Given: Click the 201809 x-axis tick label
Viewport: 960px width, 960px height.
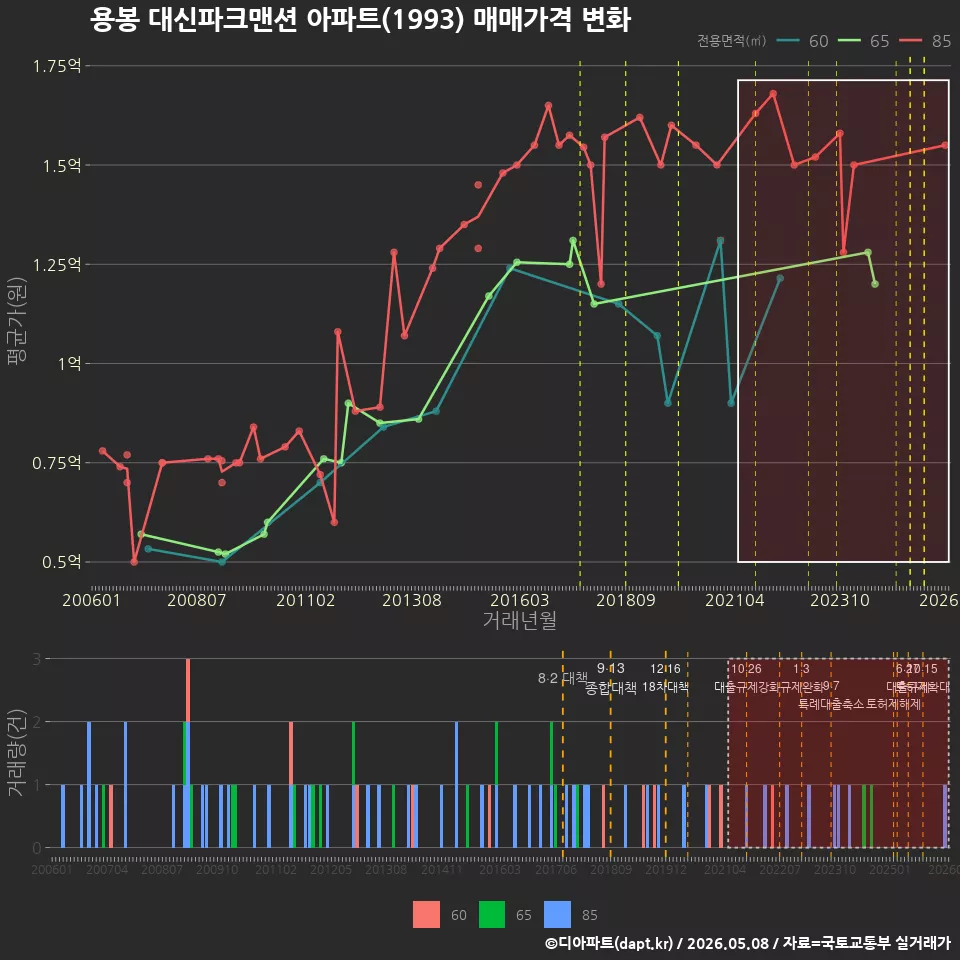Looking at the screenshot, I should pyautogui.click(x=626, y=600).
